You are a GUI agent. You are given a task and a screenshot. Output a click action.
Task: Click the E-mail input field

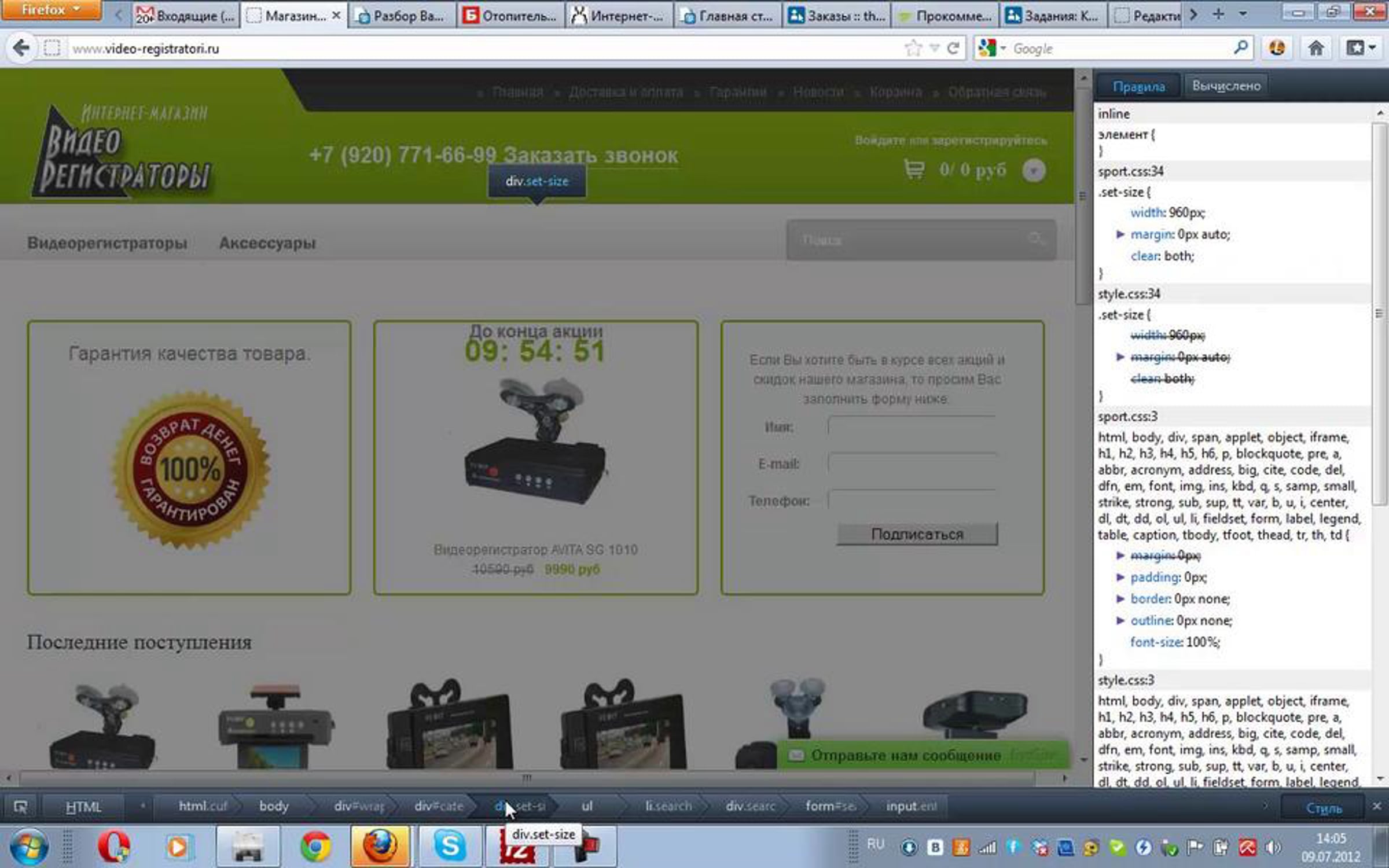click(912, 464)
